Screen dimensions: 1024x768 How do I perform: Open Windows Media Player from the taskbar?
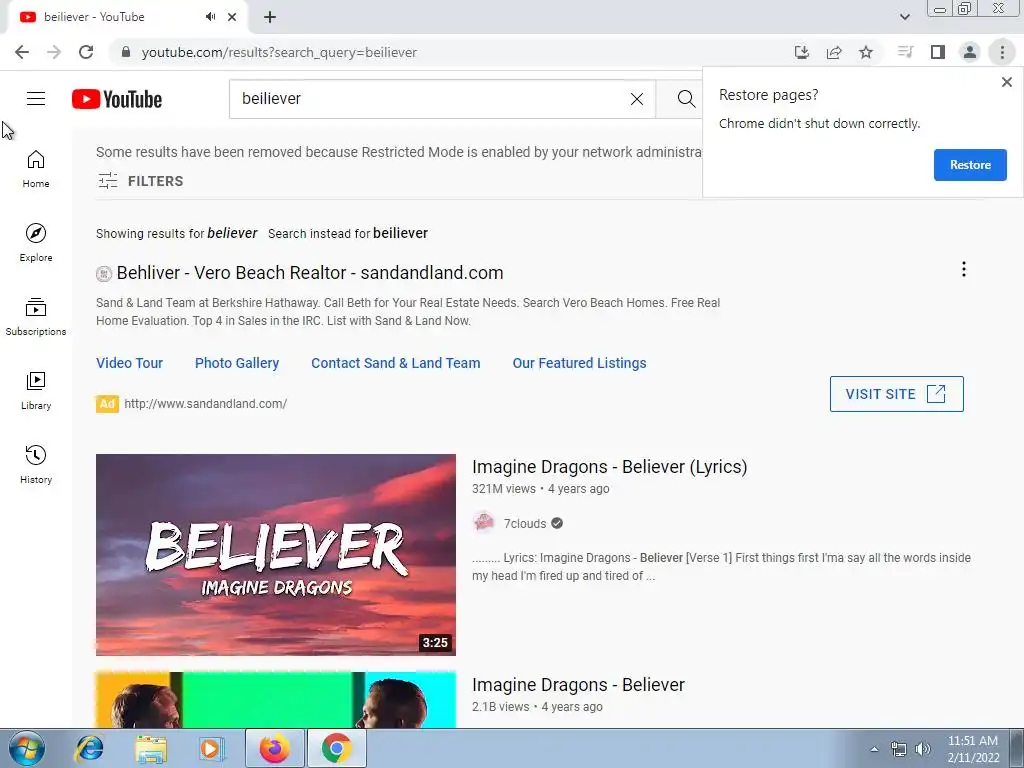click(212, 748)
